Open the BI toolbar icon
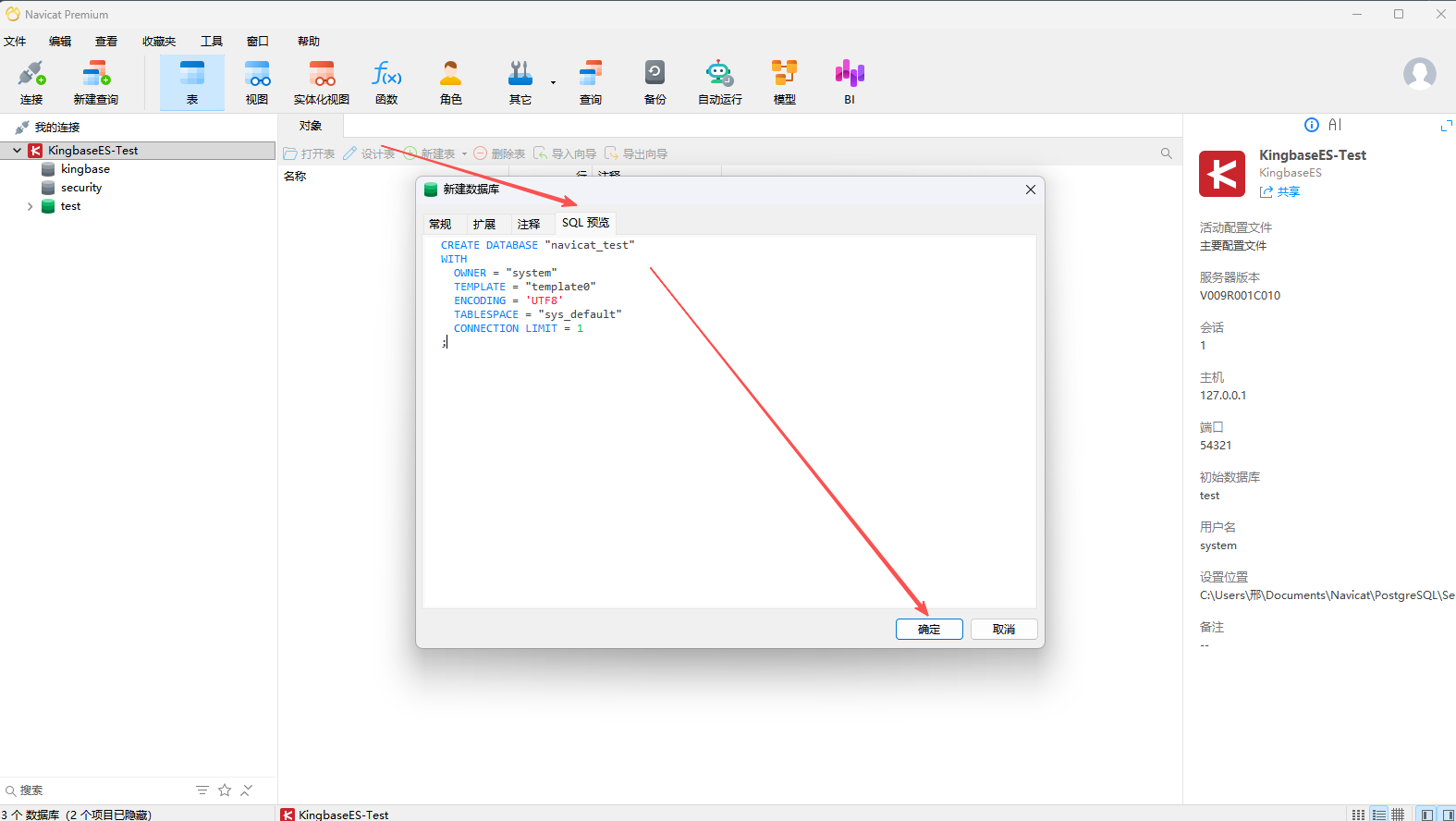This screenshot has height=821, width=1456. coord(850,82)
